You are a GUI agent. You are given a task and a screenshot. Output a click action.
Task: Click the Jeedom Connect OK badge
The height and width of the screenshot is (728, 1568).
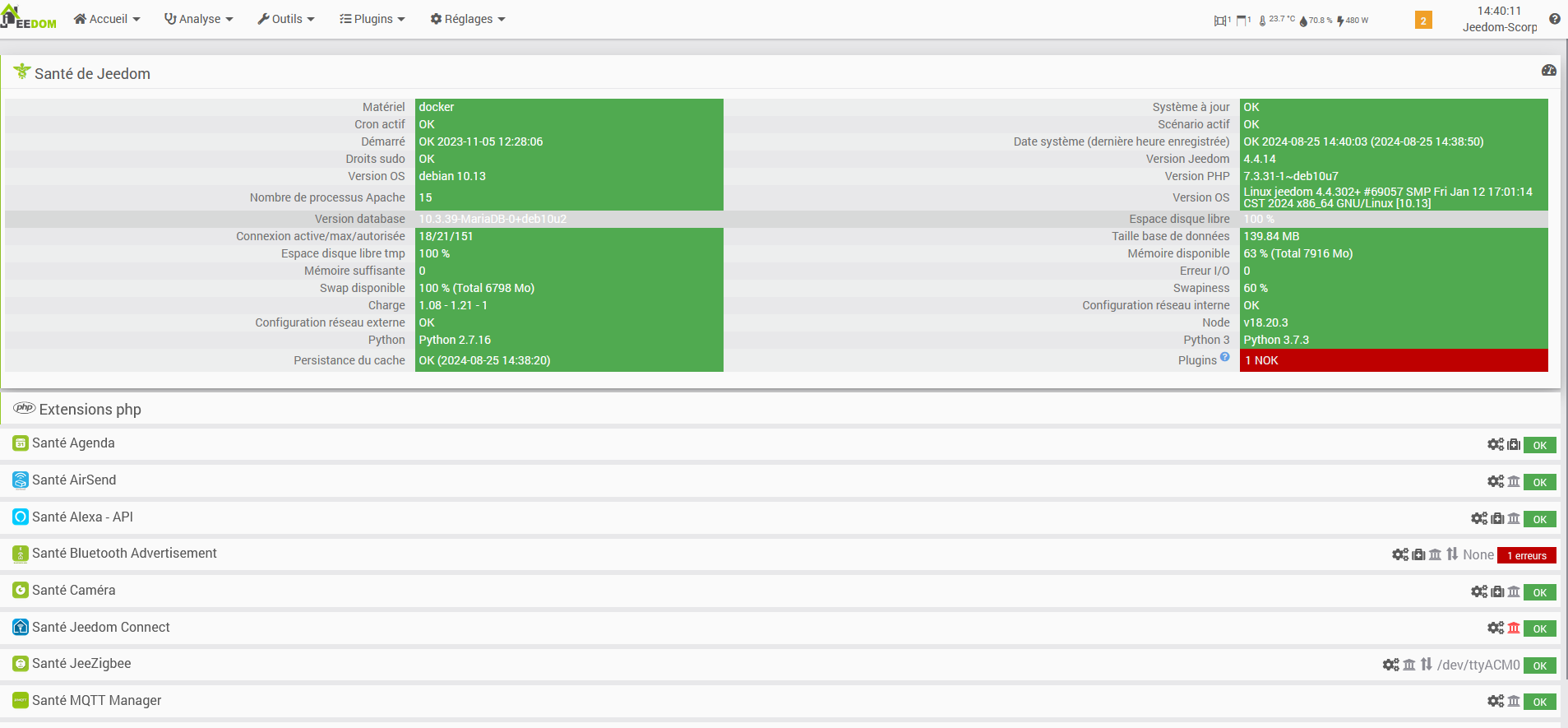tap(1540, 628)
